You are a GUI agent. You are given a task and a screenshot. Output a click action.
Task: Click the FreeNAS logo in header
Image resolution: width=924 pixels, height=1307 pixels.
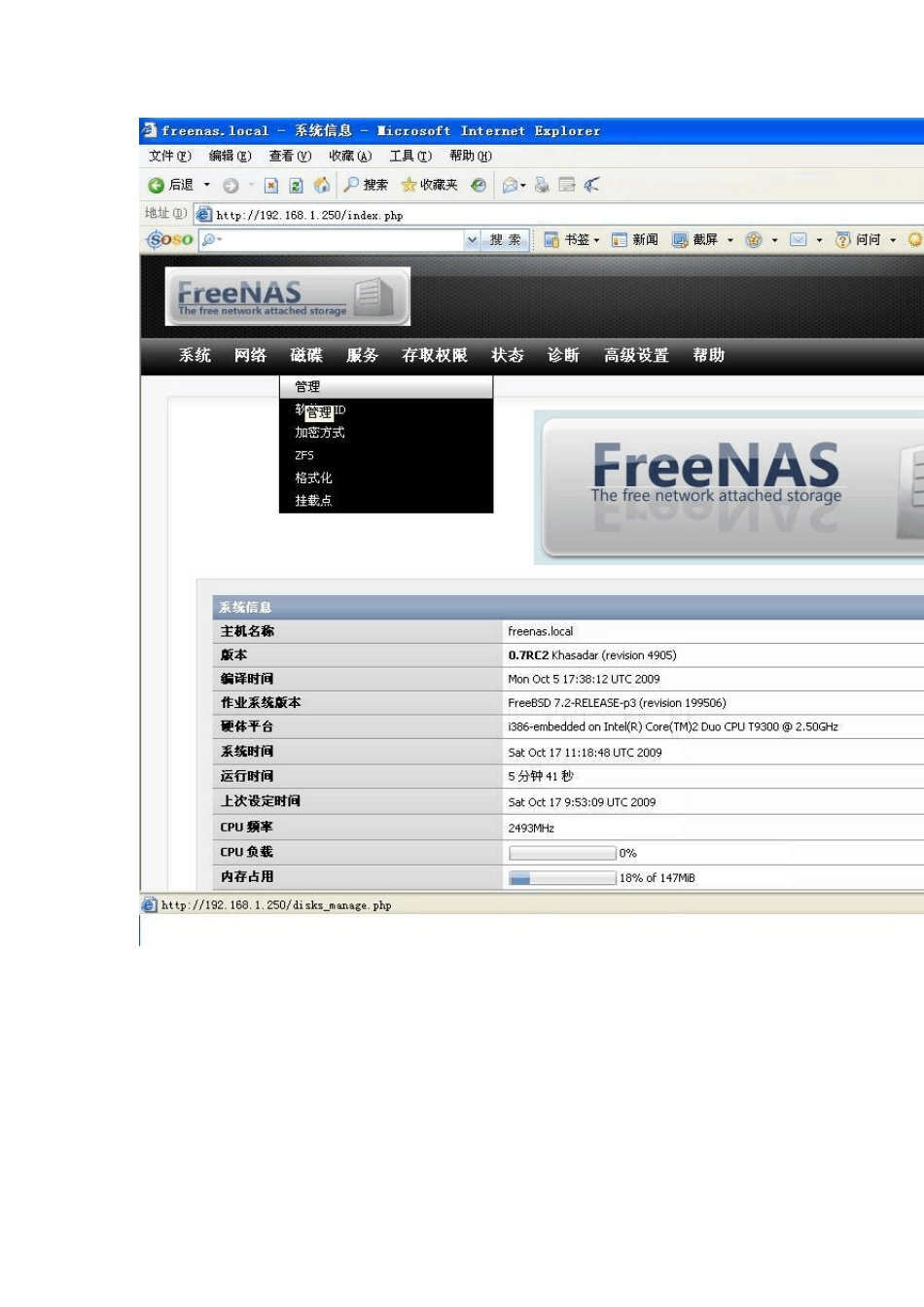point(288,297)
